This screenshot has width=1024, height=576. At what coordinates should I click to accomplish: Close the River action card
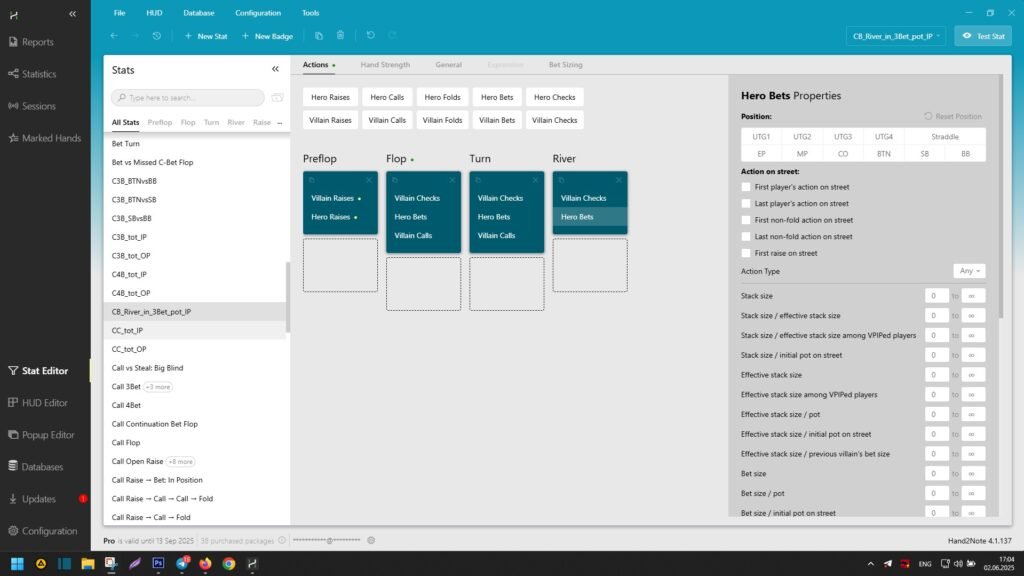[619, 180]
